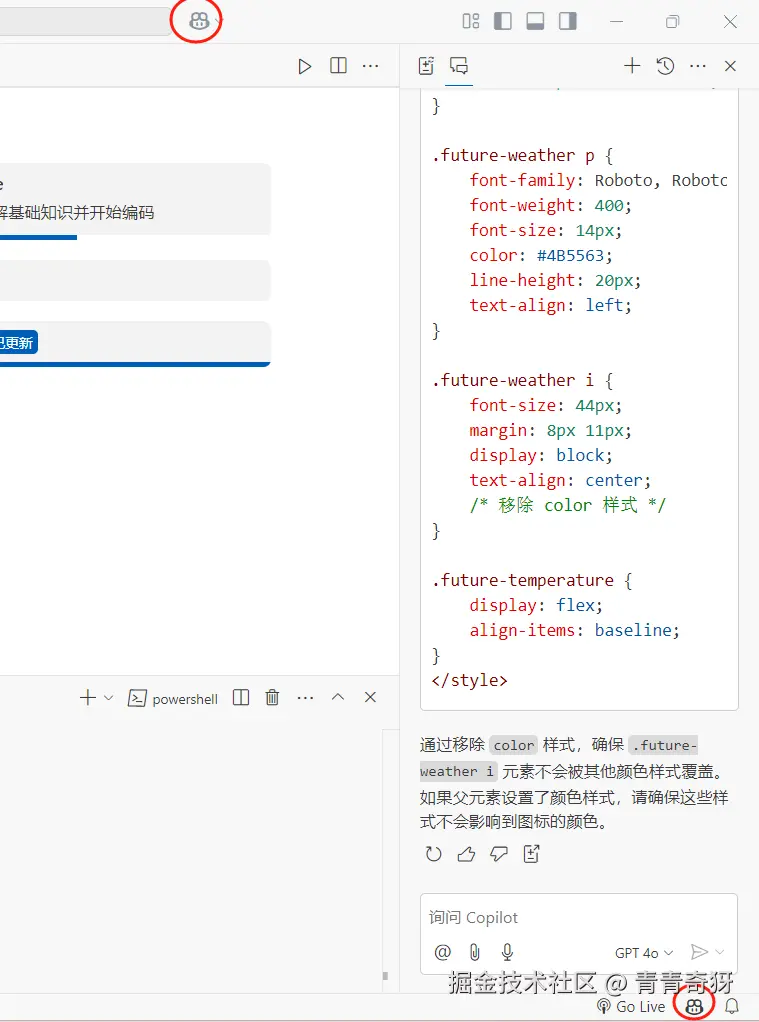
Task: Expand send options dropdown arrow
Action: tap(720, 952)
